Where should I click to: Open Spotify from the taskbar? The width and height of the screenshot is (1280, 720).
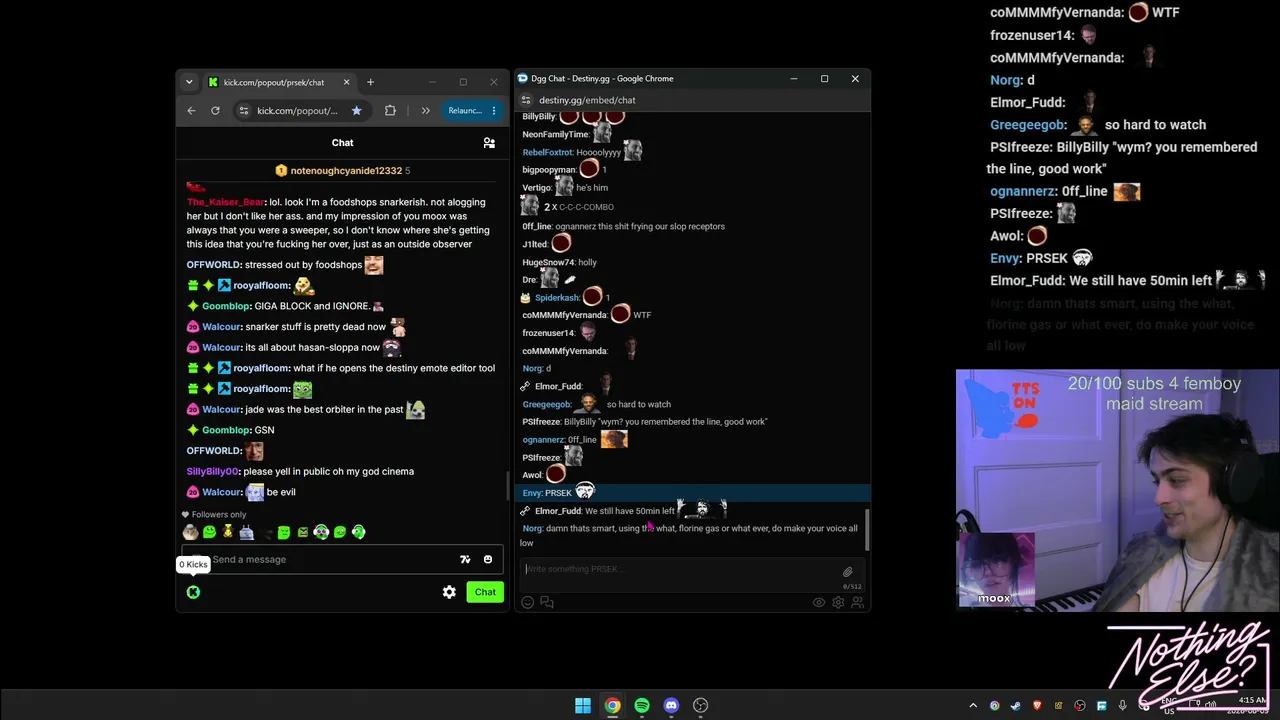point(642,706)
